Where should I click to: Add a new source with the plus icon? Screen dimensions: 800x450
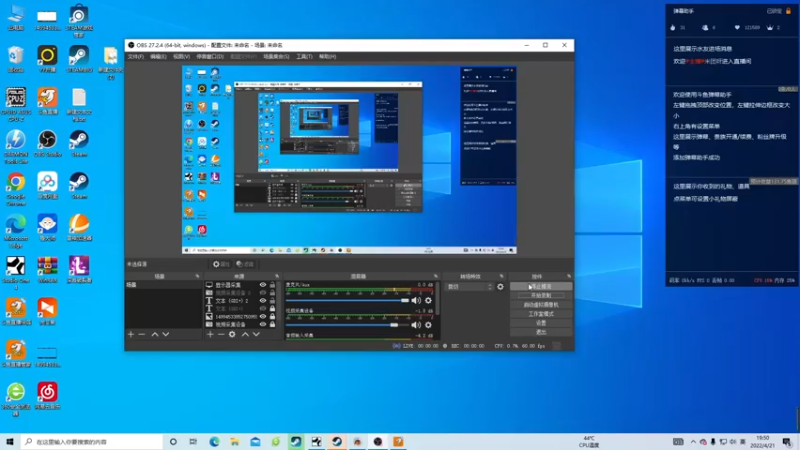pos(210,334)
